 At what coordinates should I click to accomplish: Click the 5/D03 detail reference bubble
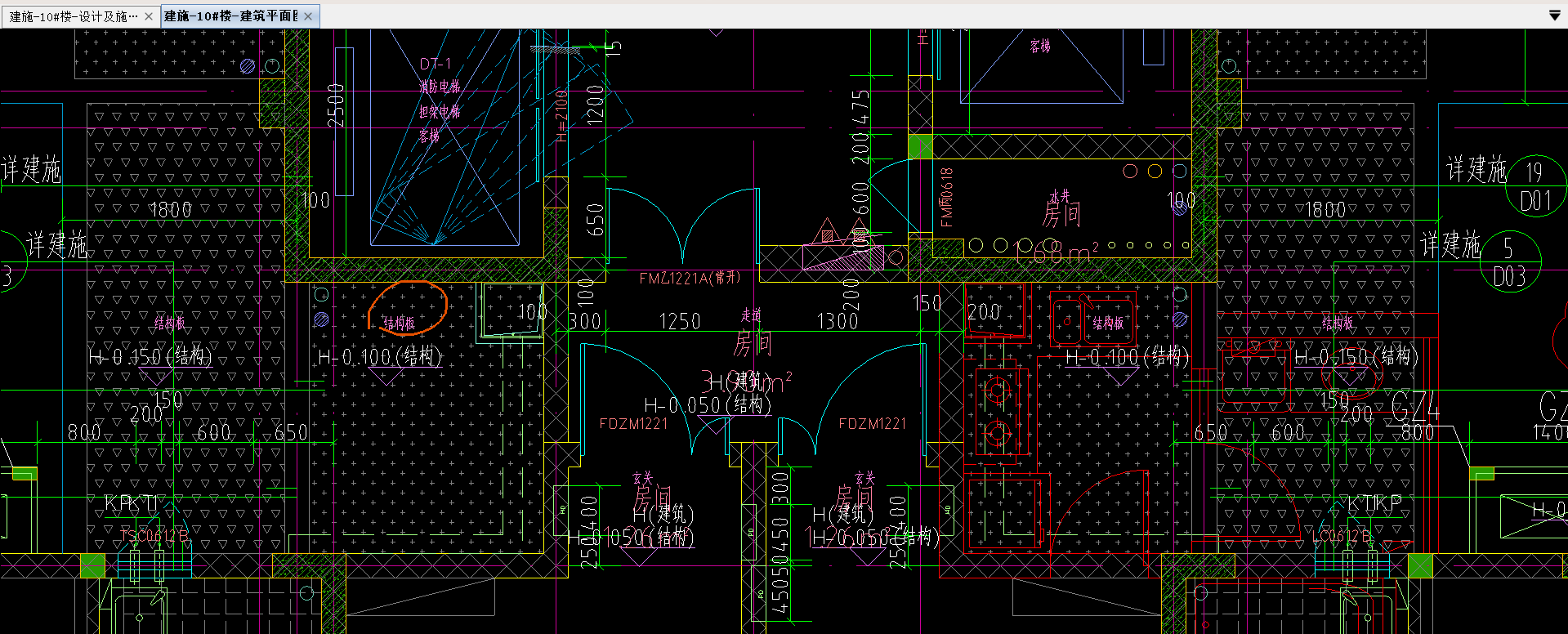[x=1509, y=262]
